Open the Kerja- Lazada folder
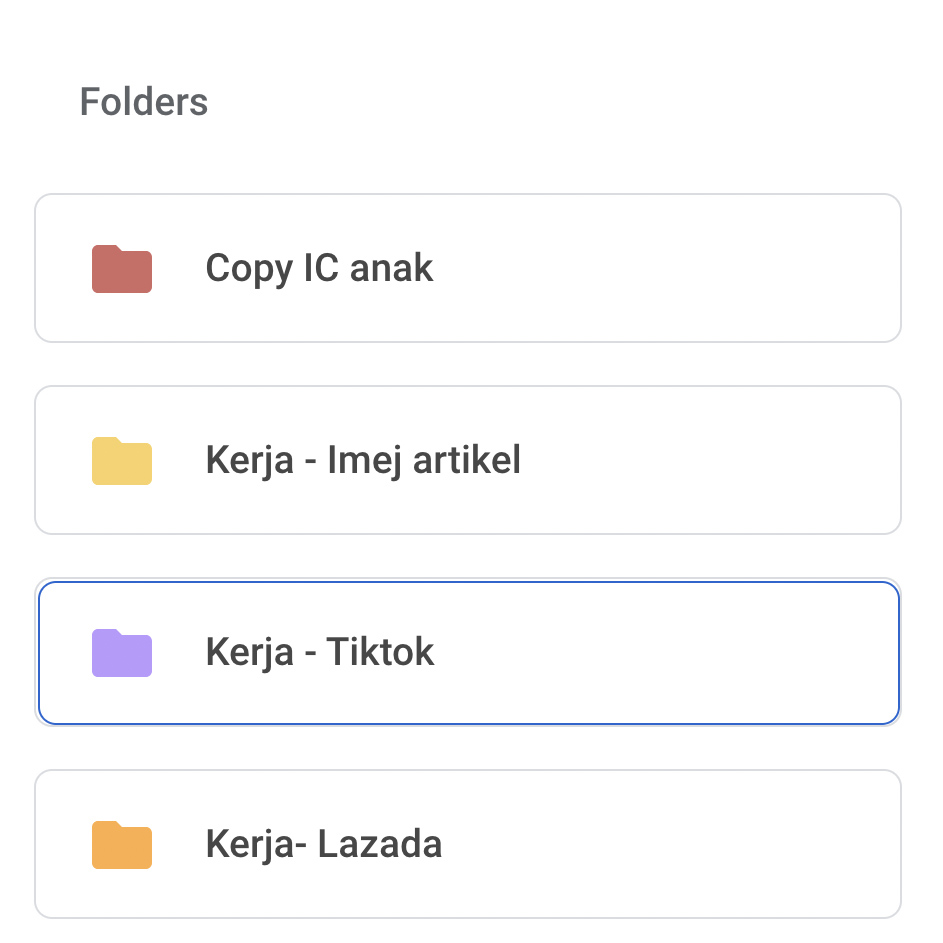The width and height of the screenshot is (943, 943). [468, 844]
